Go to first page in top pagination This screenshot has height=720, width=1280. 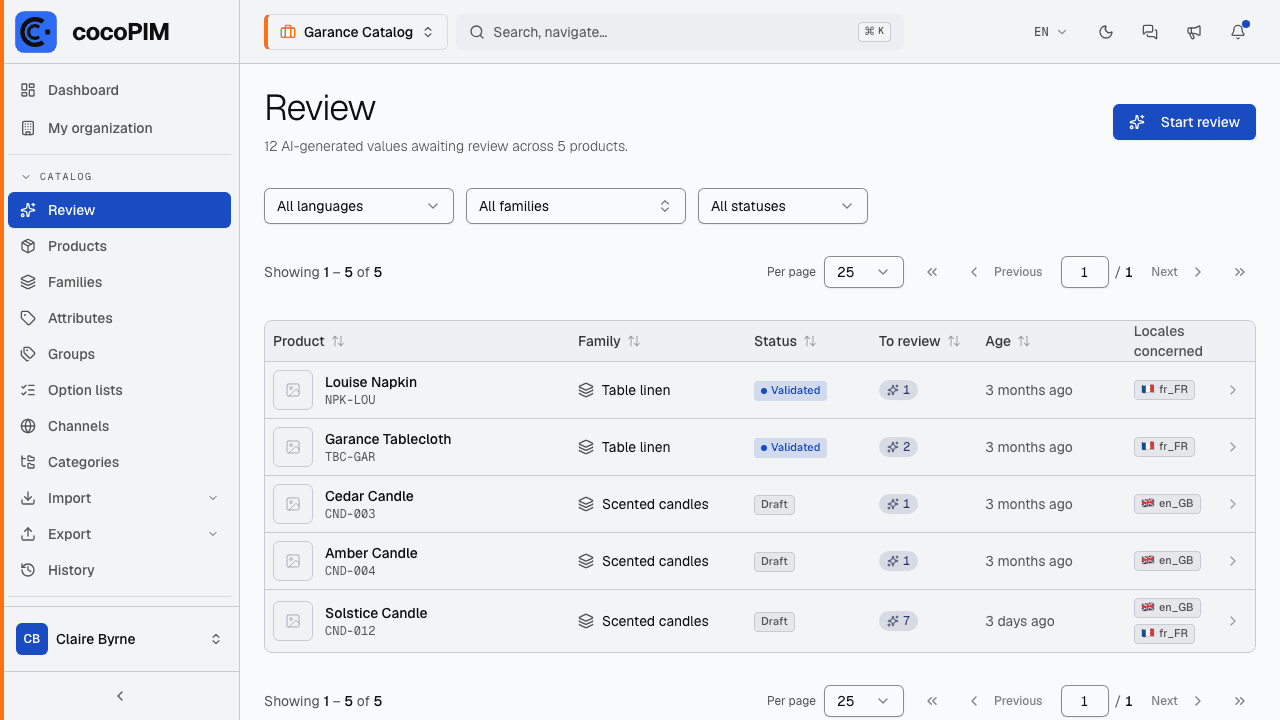pyautogui.click(x=932, y=272)
